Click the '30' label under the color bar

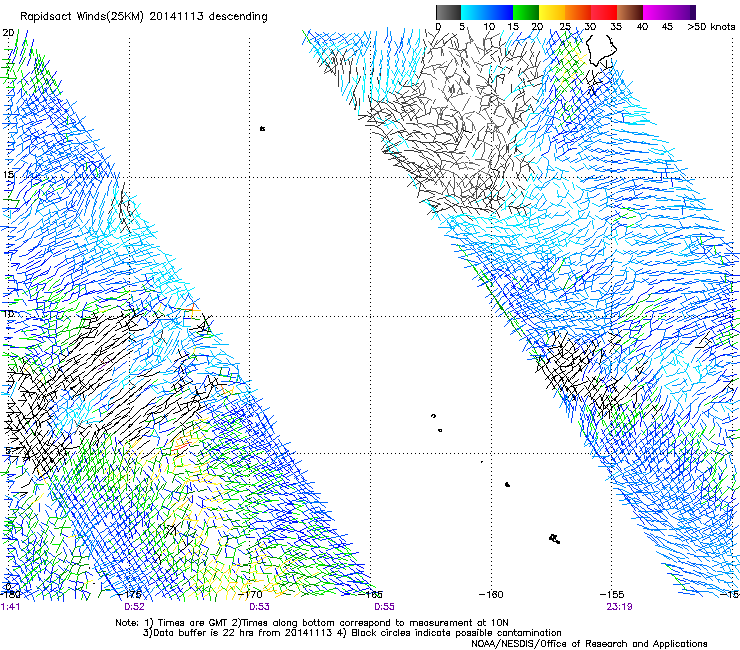pyautogui.click(x=590, y=27)
